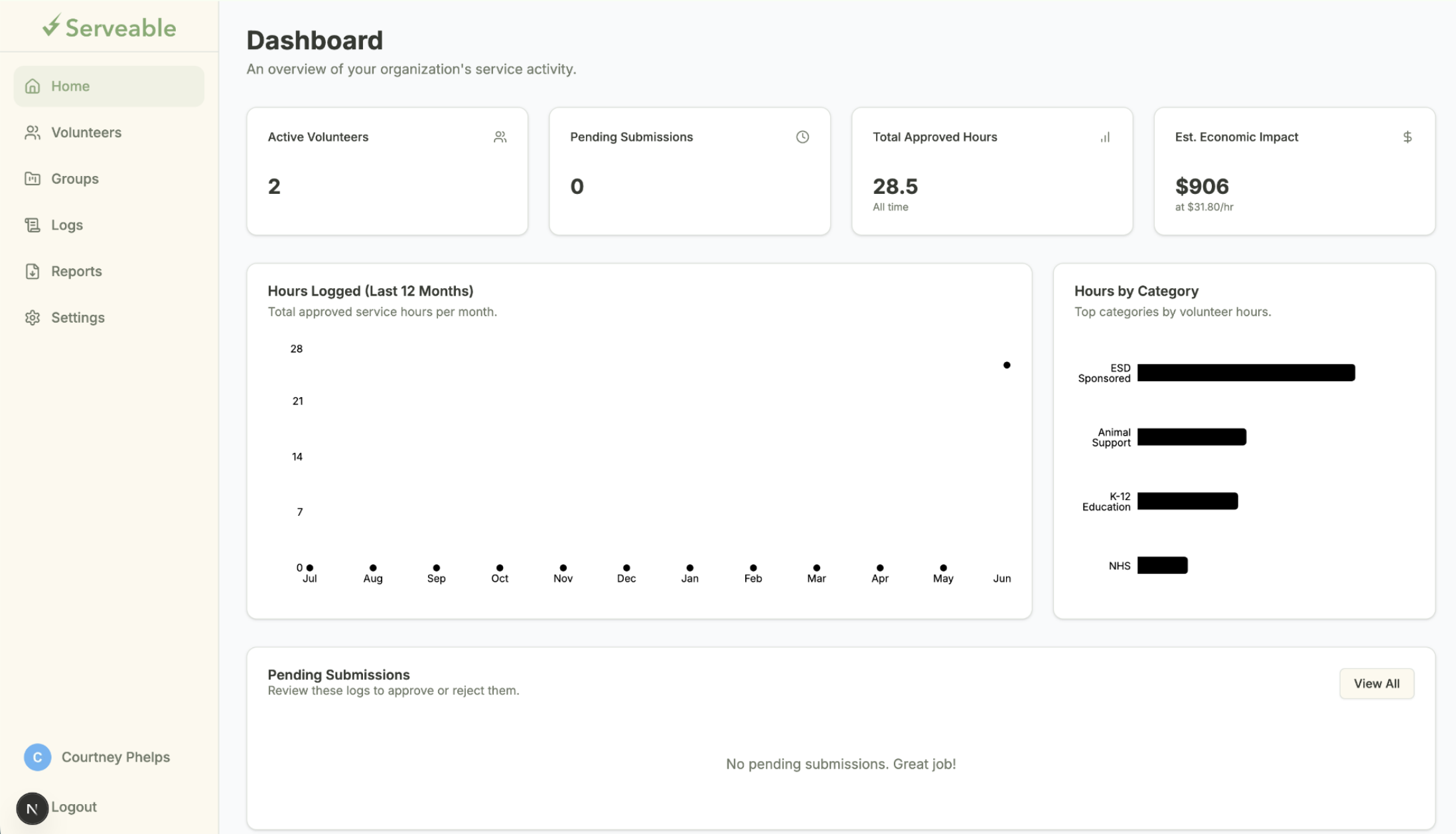
Task: Click 'Review these logs to approve or reject them.'
Action: (x=394, y=691)
